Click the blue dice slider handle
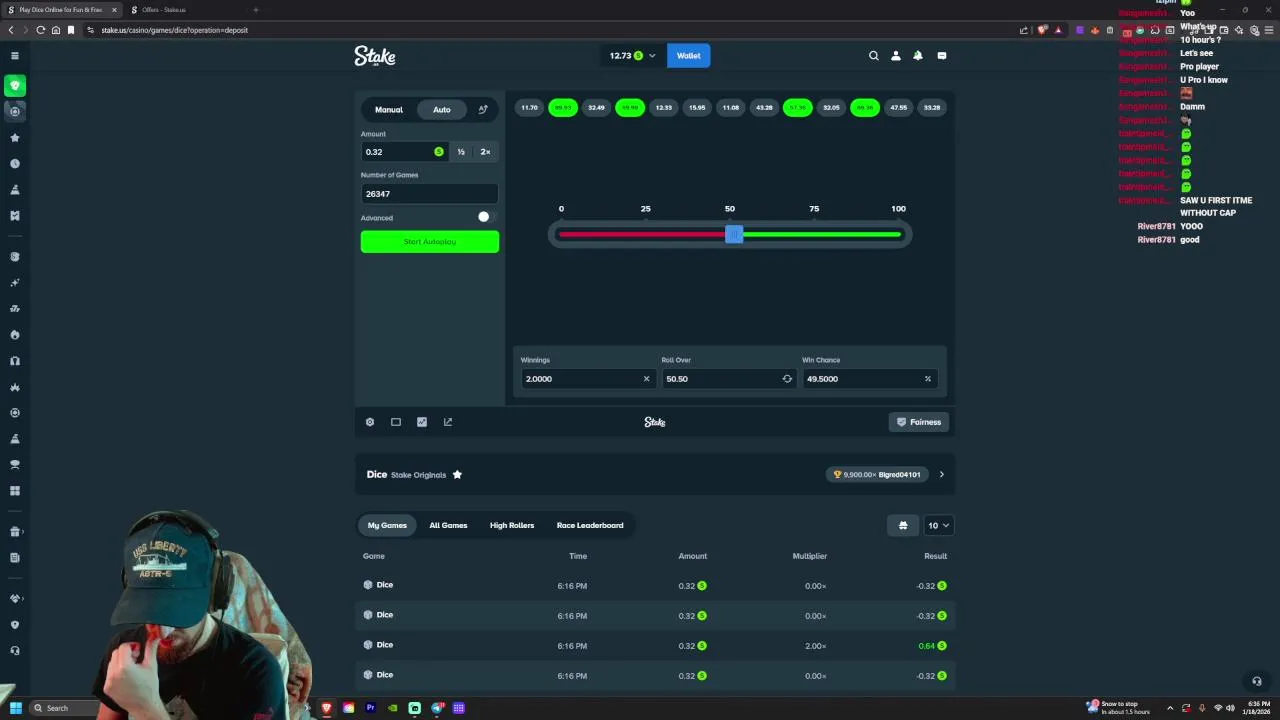1280x720 pixels. [x=734, y=234]
